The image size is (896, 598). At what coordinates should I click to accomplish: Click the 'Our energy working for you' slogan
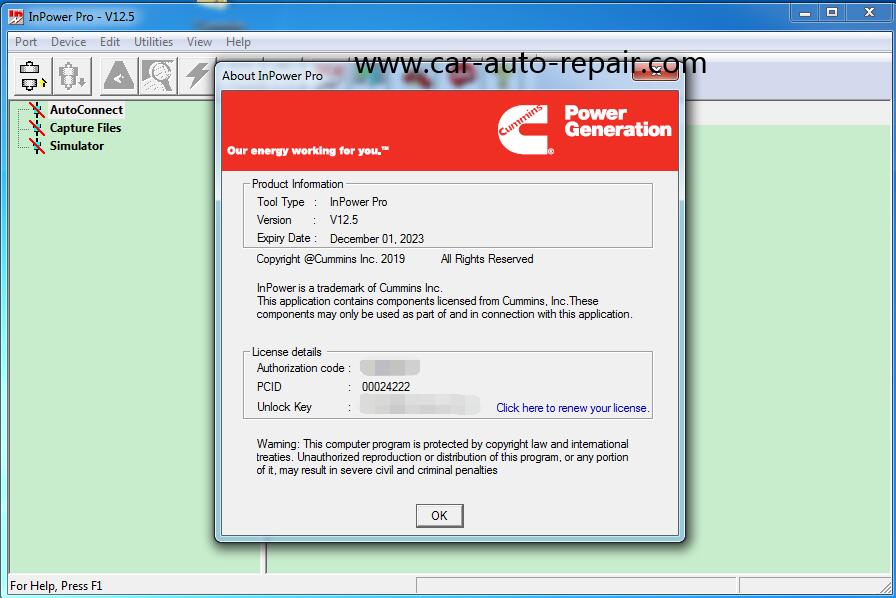(308, 151)
